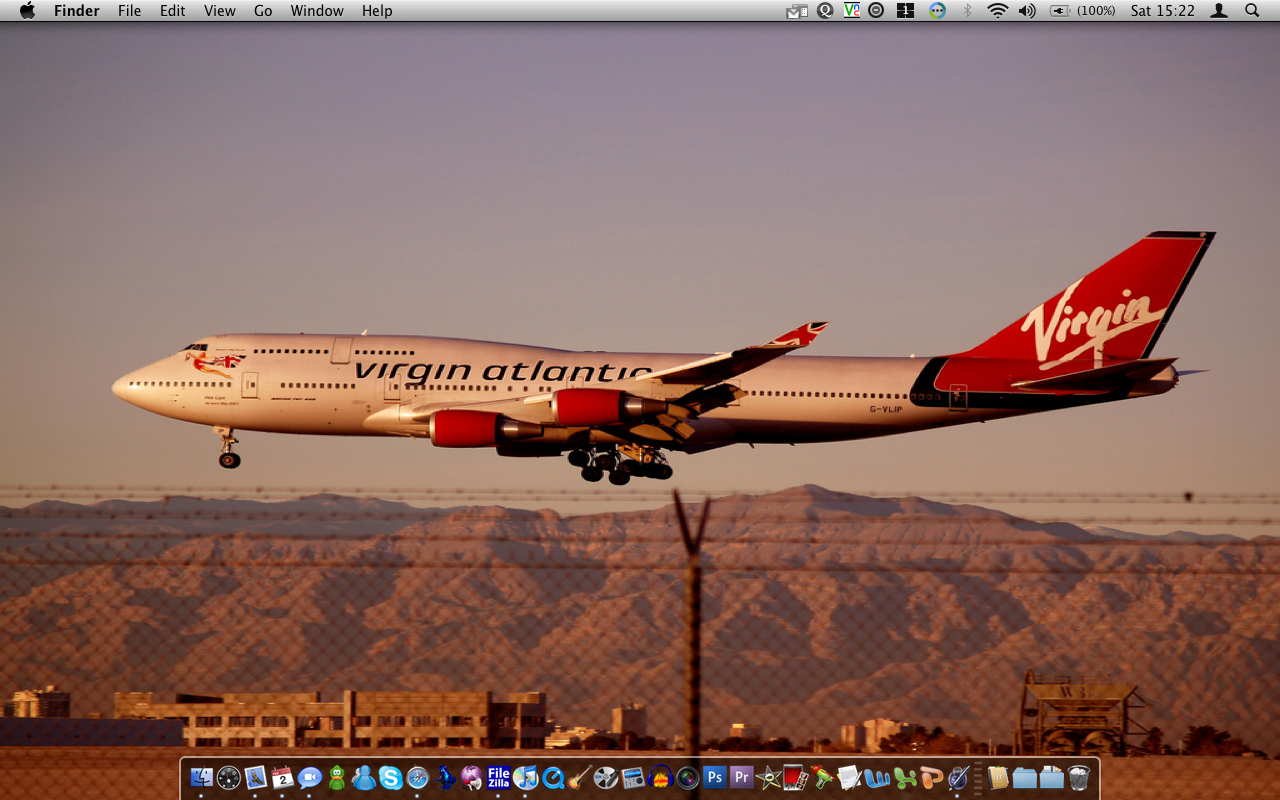Launch Safari browser from the Dock
Screen dimensions: 1280x800
click(x=418, y=777)
